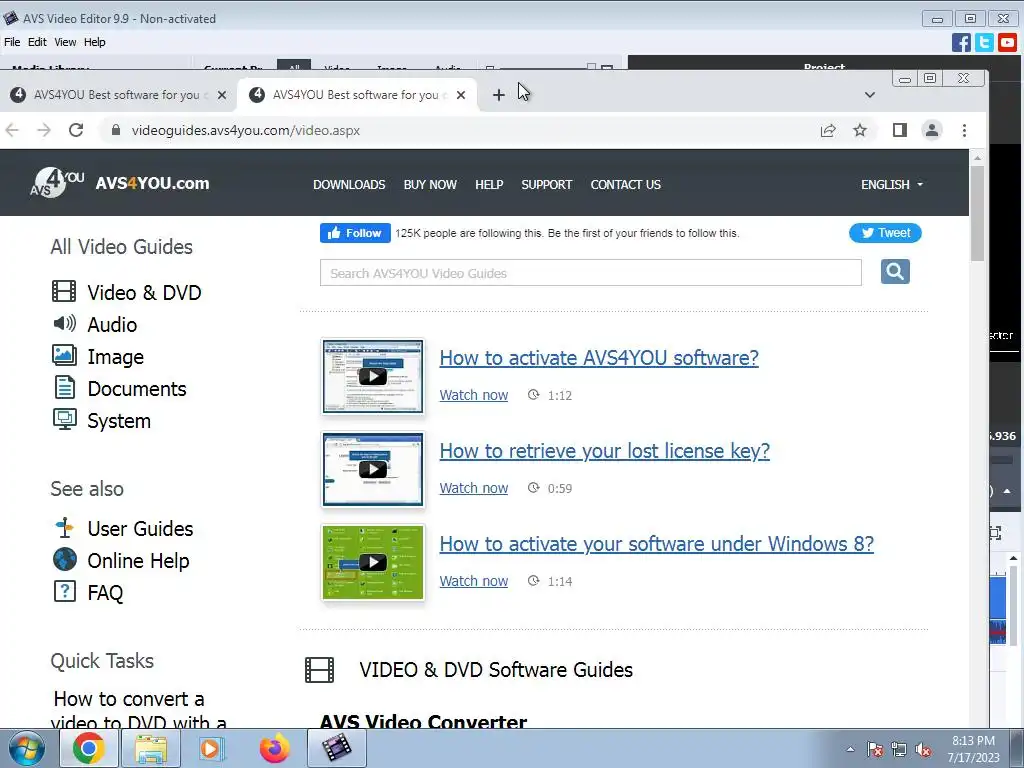The height and width of the screenshot is (768, 1024).
Task: Reload the current page
Action: (76, 130)
